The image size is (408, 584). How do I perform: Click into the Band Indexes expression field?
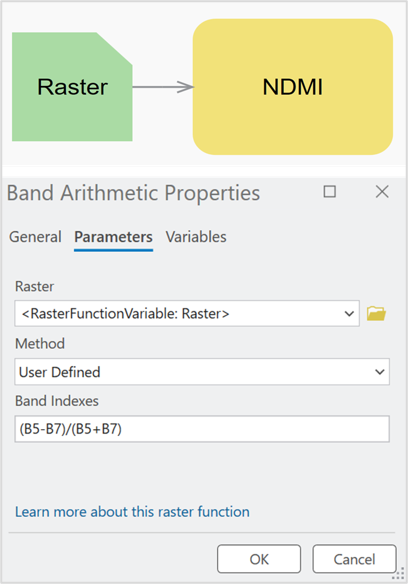[x=202, y=429]
